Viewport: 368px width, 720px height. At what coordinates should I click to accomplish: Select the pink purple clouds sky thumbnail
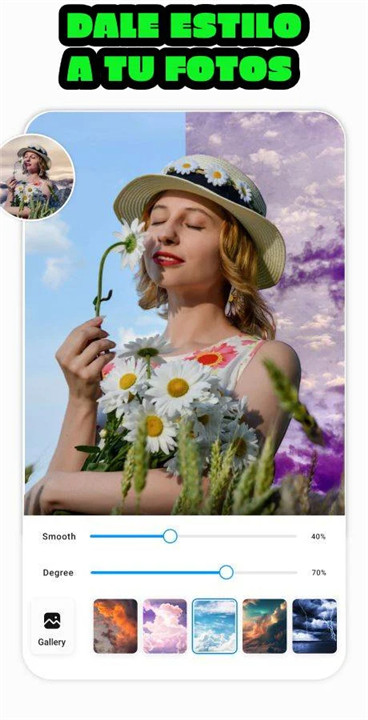(165, 626)
